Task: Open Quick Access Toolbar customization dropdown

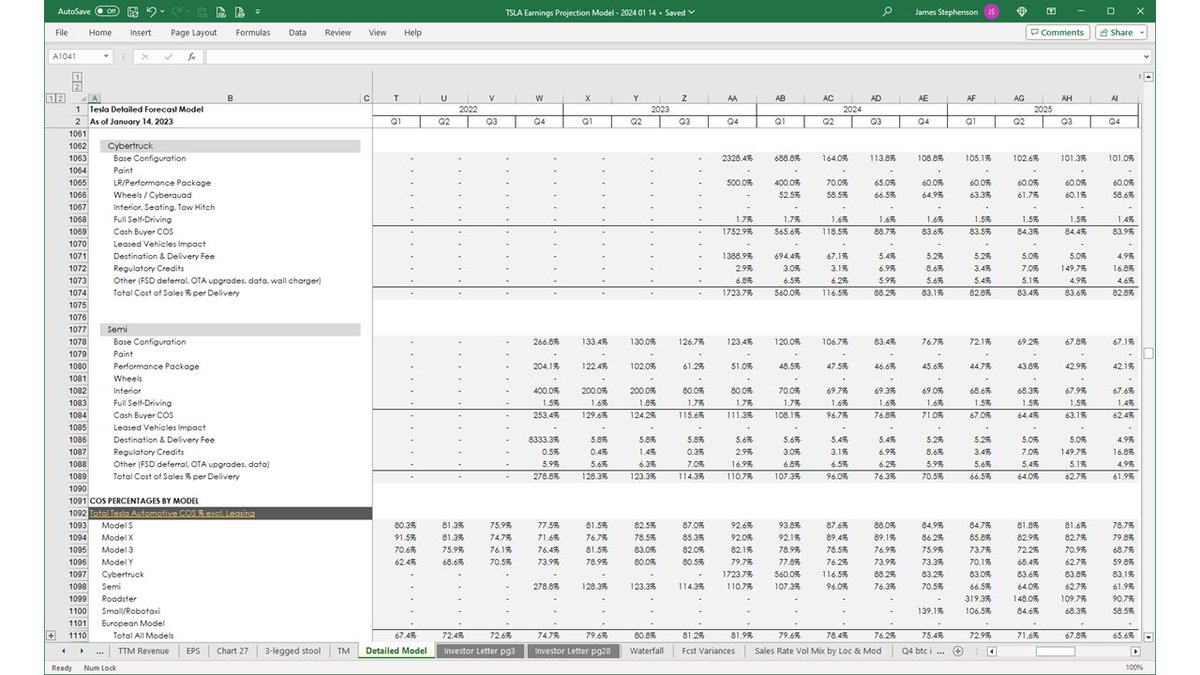Action: [x=257, y=11]
